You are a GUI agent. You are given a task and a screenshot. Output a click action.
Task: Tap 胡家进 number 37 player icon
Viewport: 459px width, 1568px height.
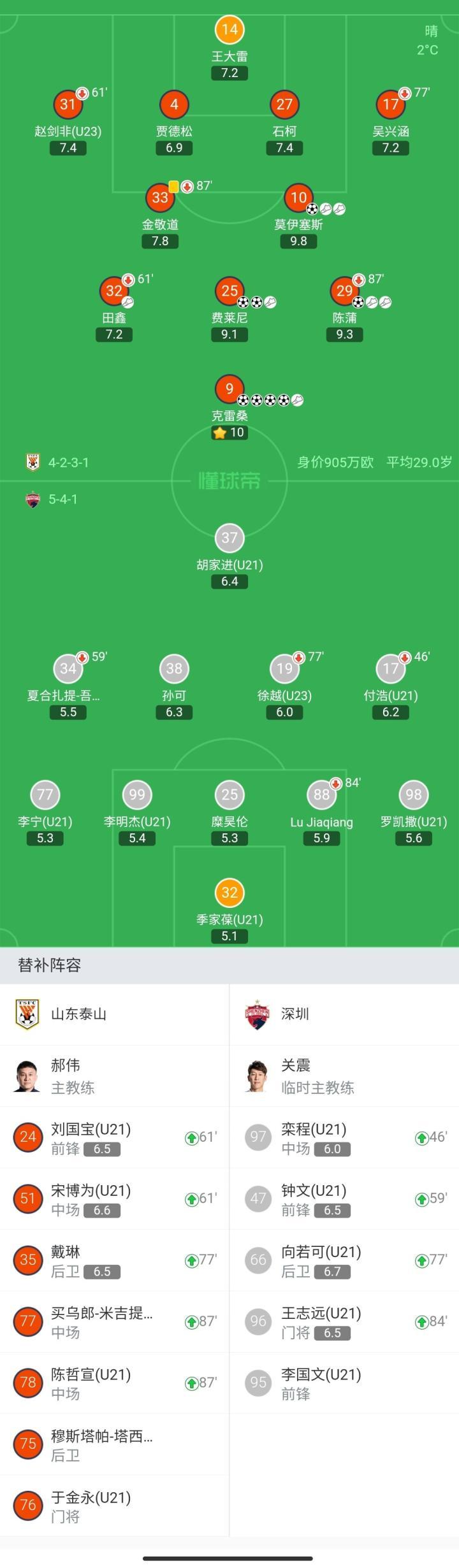[x=229, y=538]
